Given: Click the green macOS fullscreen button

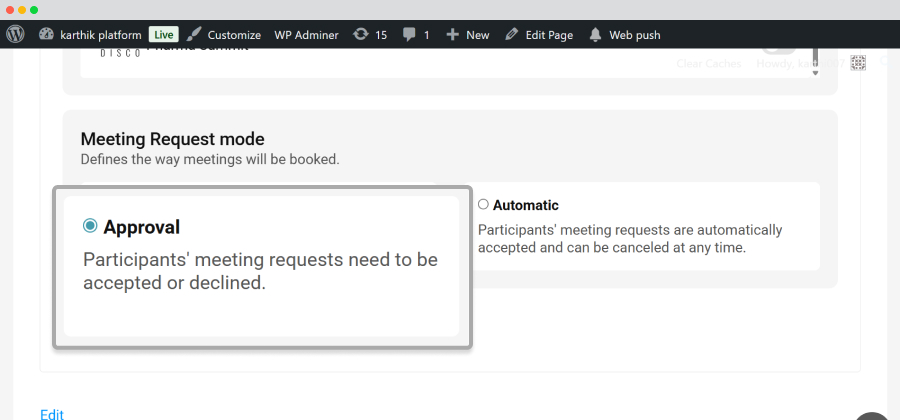Looking at the screenshot, I should click(34, 10).
